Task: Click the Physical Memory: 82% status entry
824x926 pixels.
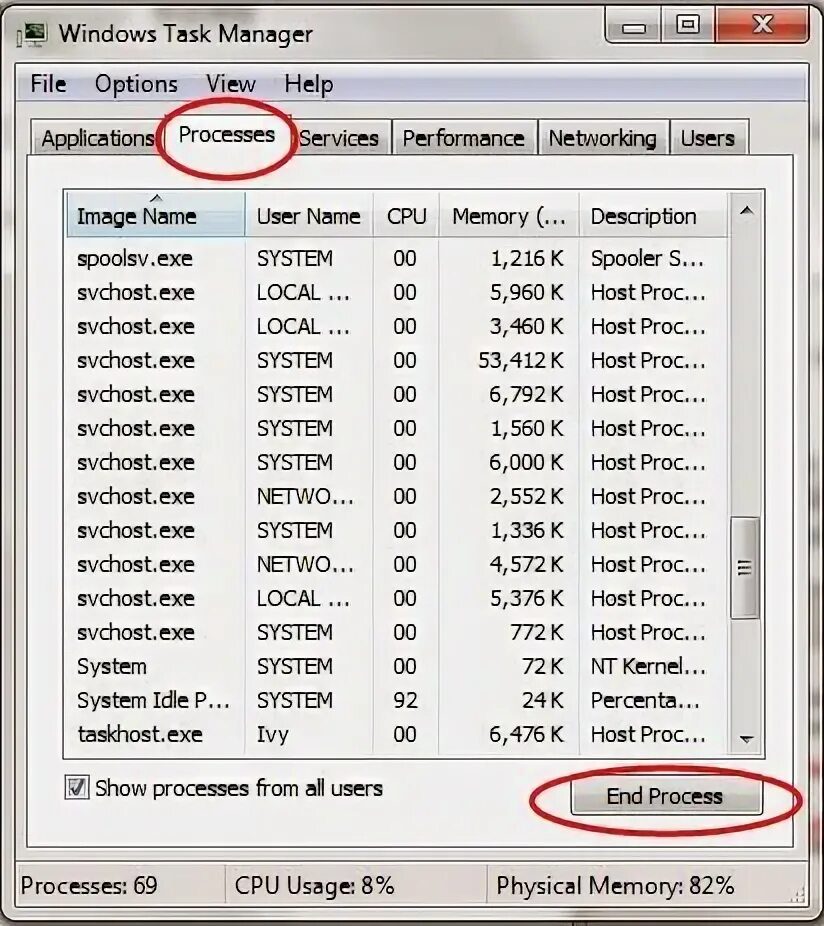Action: [615, 885]
